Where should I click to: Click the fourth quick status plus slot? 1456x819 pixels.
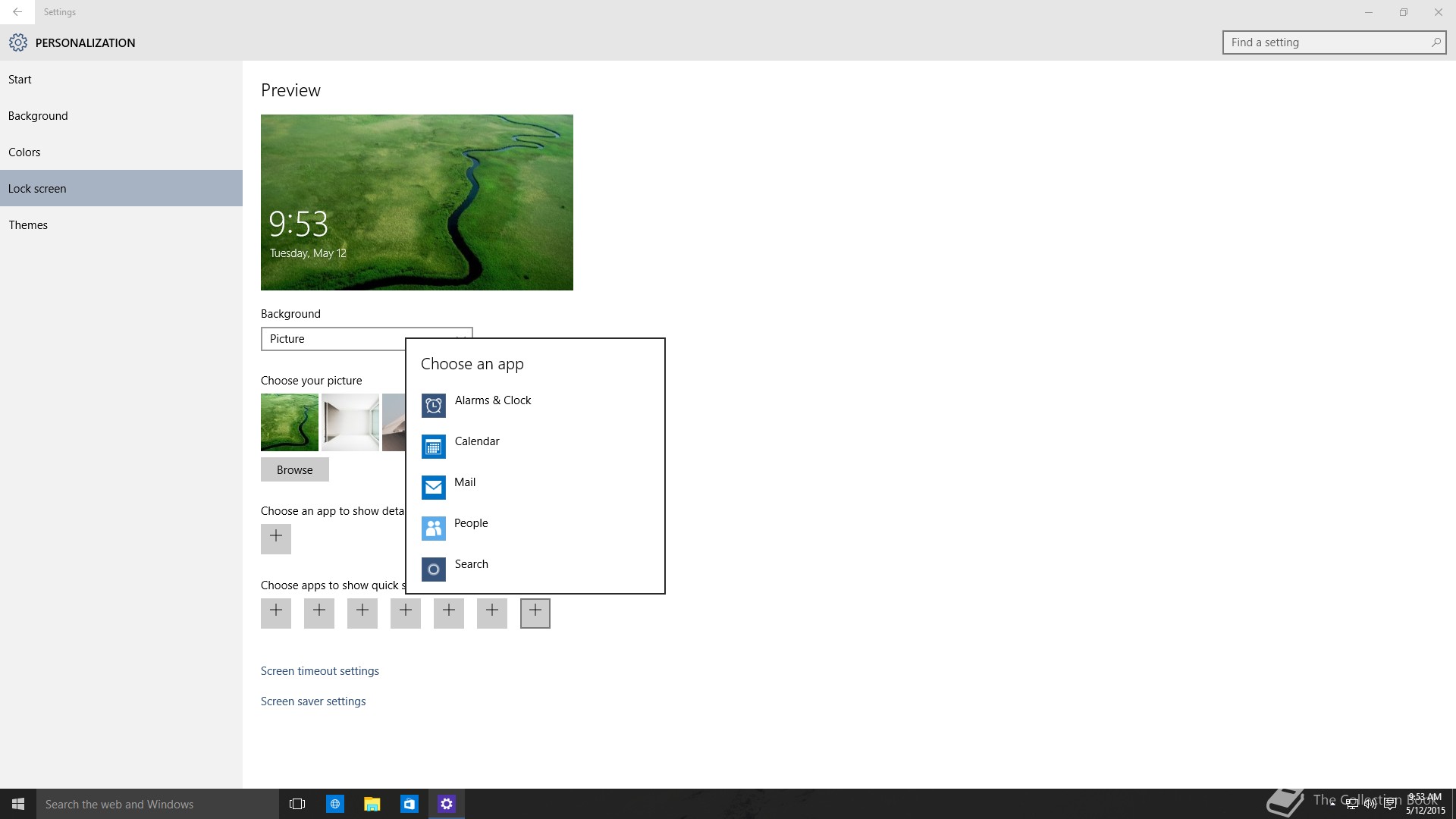(x=406, y=613)
